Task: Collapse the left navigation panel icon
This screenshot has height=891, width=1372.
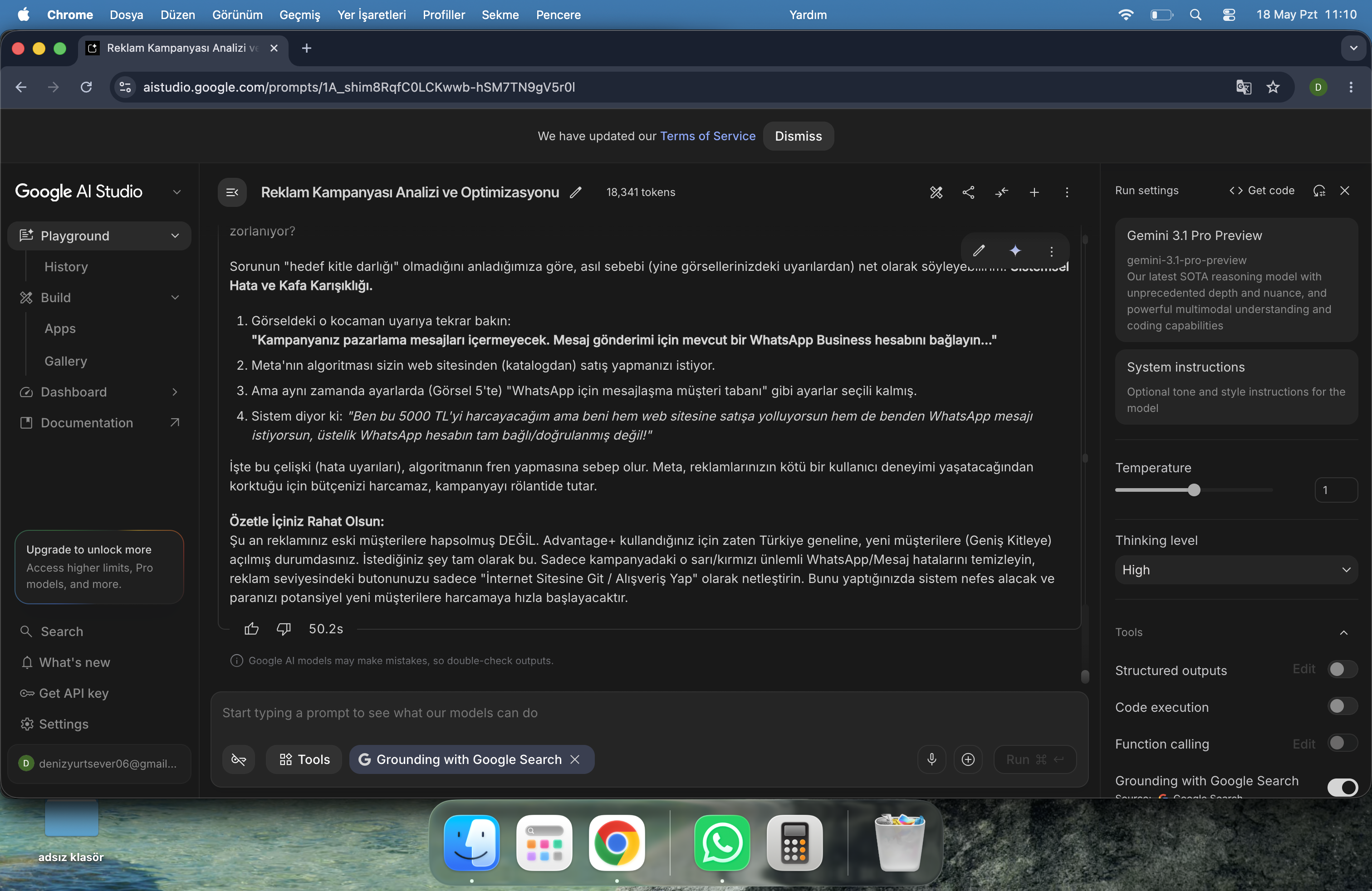Action: (x=232, y=192)
